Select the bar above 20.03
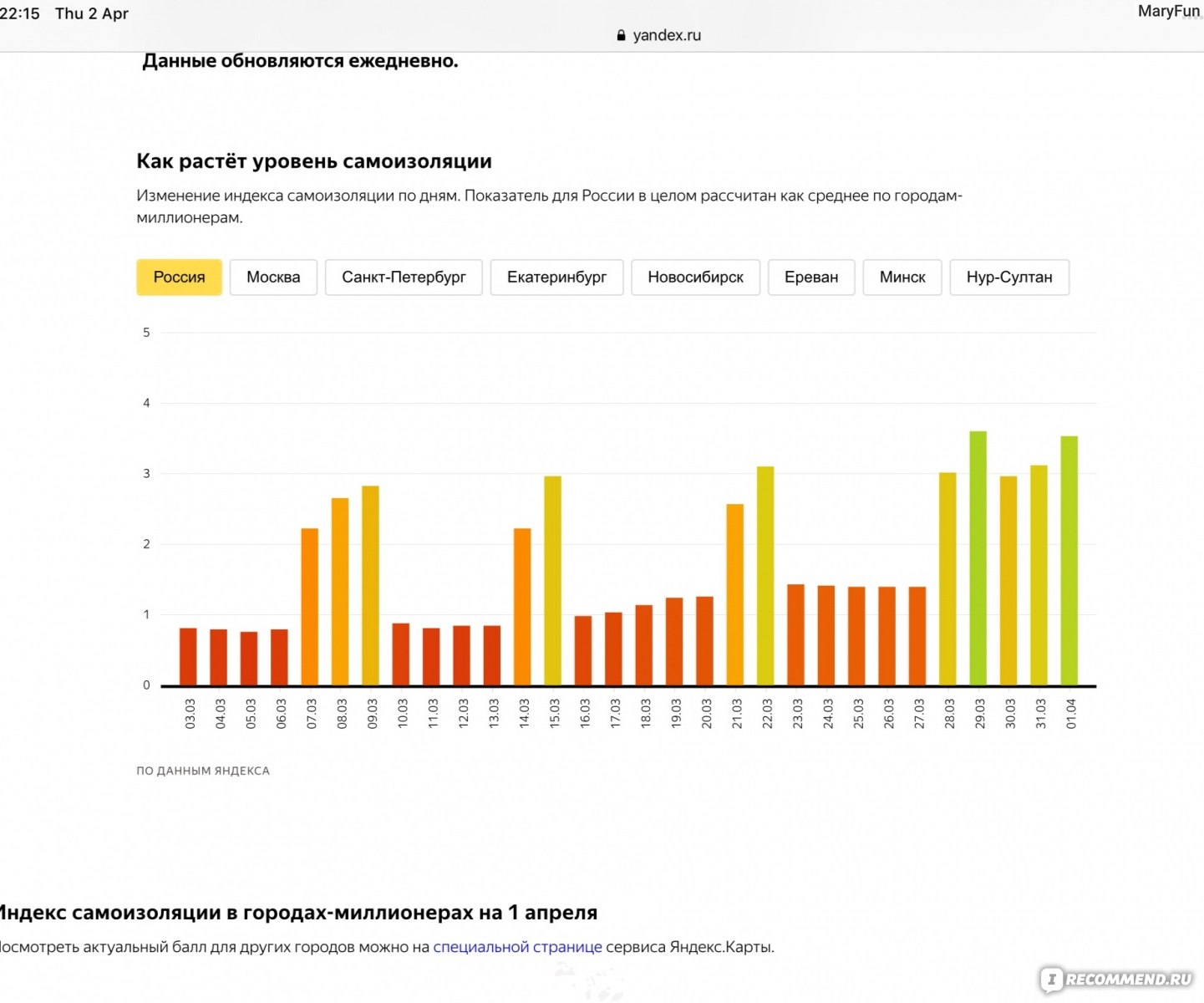Screen dimensions: 1204x1003 point(704,641)
